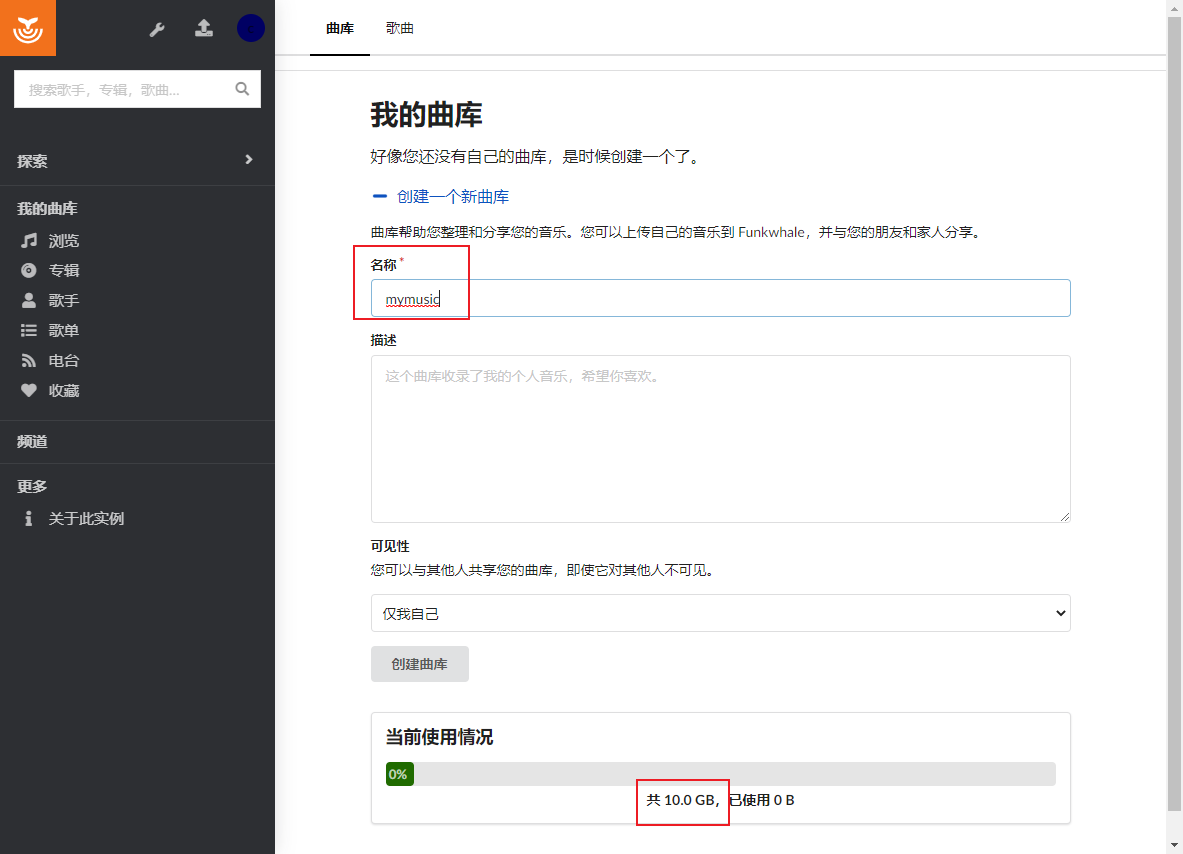Viewport: 1183px width, 854px height.
Task: Open the wrench administration icon
Action: (157, 29)
